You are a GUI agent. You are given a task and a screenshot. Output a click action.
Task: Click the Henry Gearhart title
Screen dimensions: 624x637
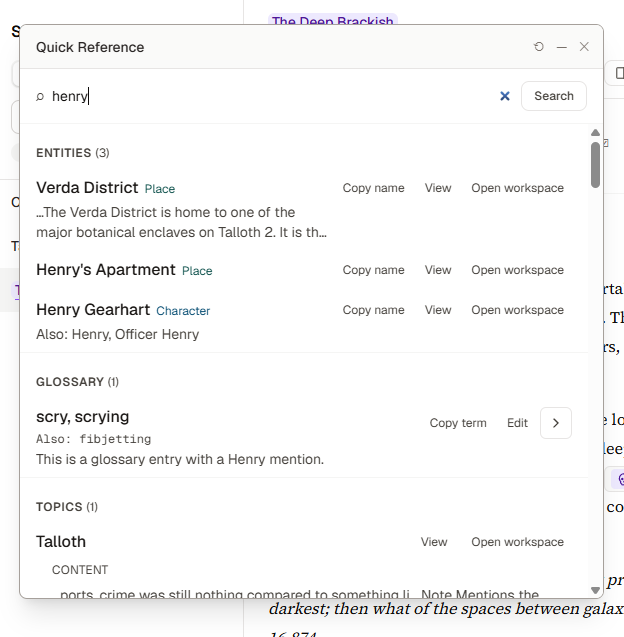point(93,310)
